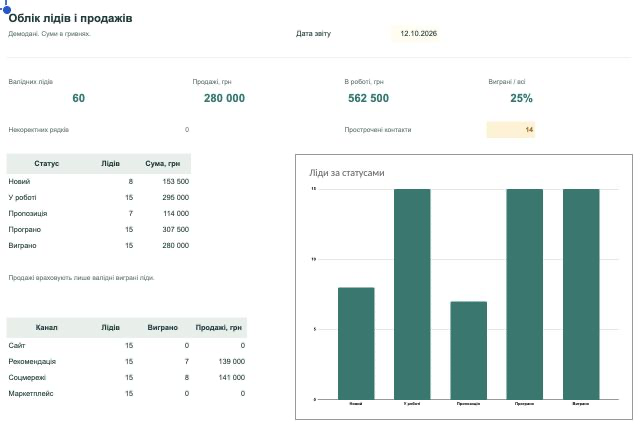Click "Продажі, грн" header in channel table
Screen dimensions: 640x430
pos(219,328)
